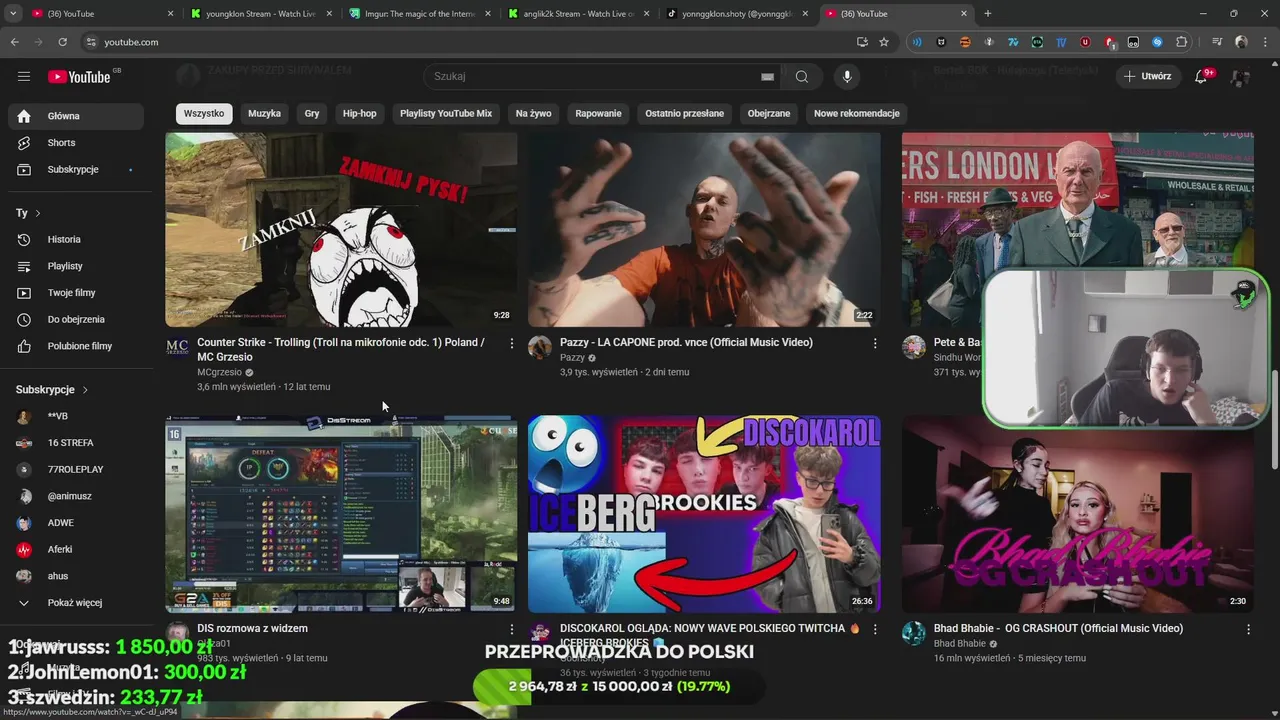The width and height of the screenshot is (1280, 720).
Task: Open ahus subscription channel
Action: [x=76, y=576]
